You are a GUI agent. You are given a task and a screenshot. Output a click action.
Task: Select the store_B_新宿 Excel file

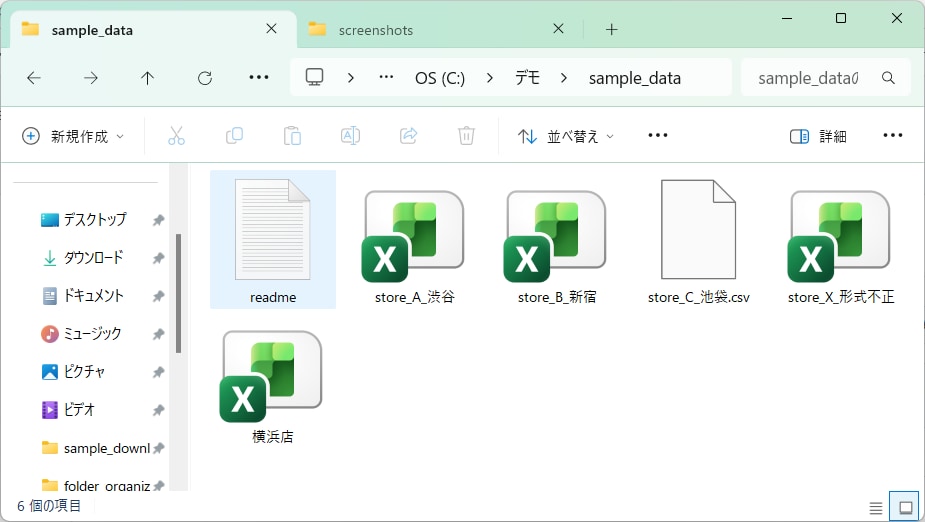[x=556, y=241]
